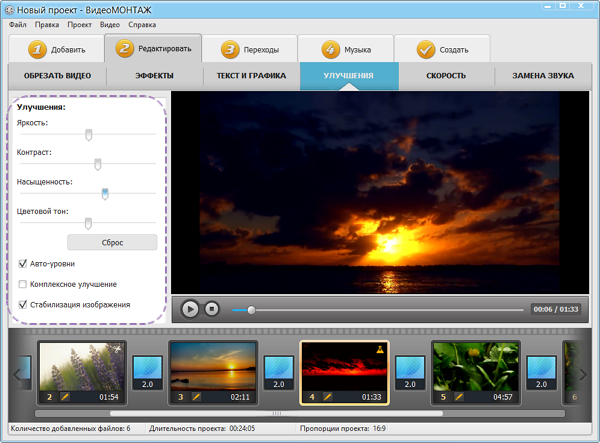
Task: Click the Яркость slider handle
Action: 89,135
